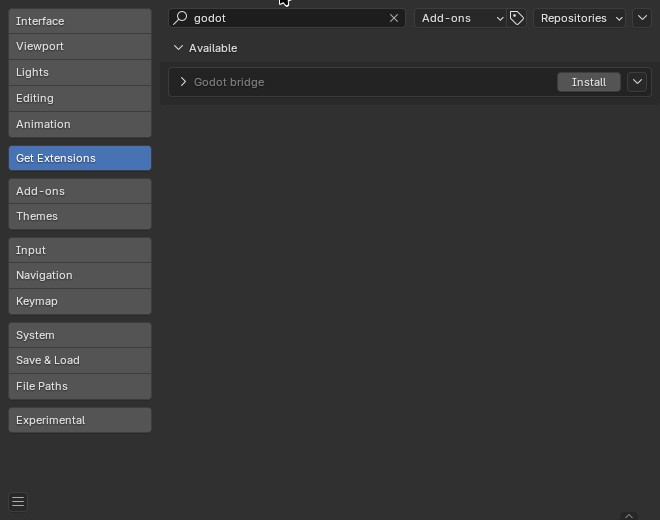Open the tag filter icon
Screen dimensions: 660x520
tap(517, 18)
